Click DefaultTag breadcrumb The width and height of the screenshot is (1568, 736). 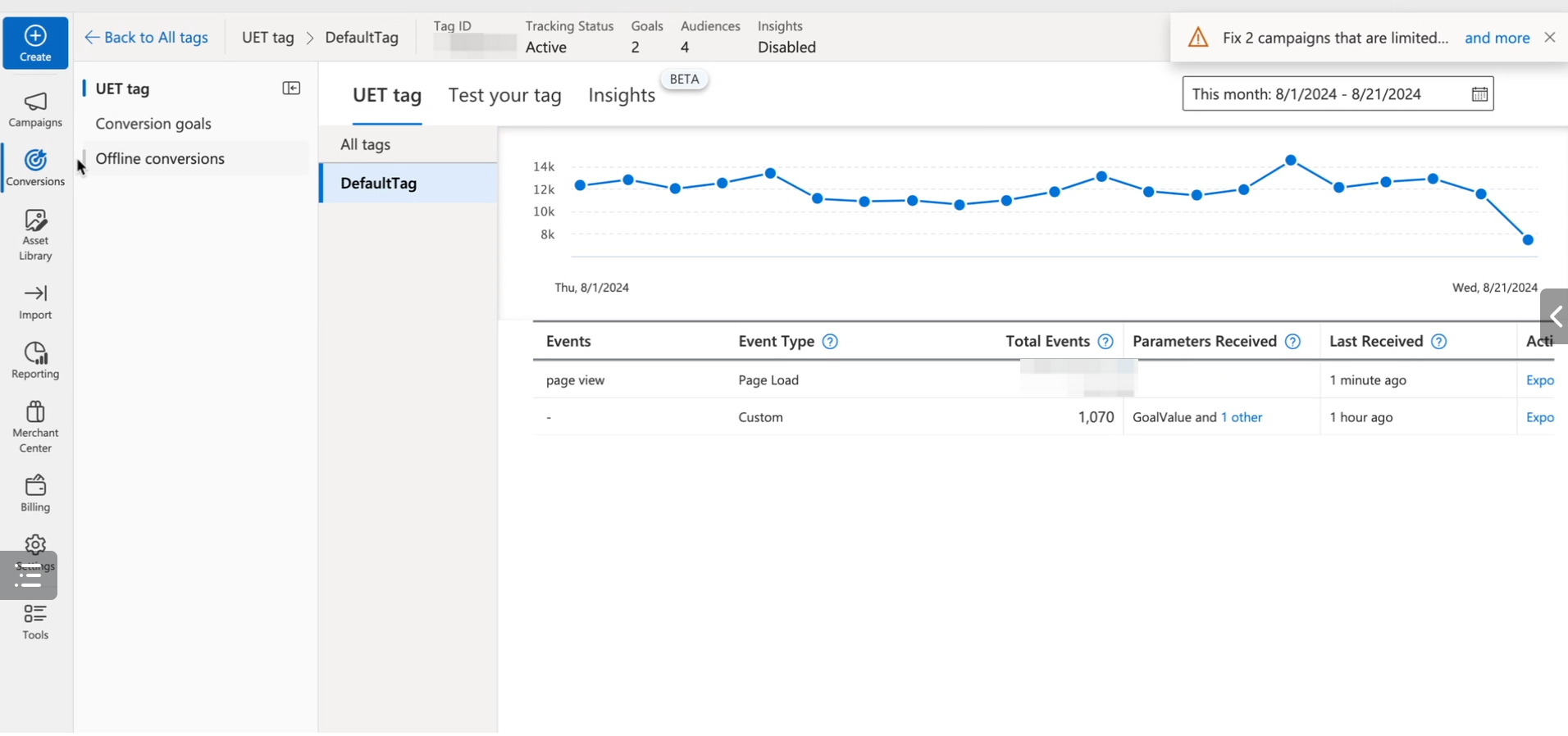[x=362, y=38]
